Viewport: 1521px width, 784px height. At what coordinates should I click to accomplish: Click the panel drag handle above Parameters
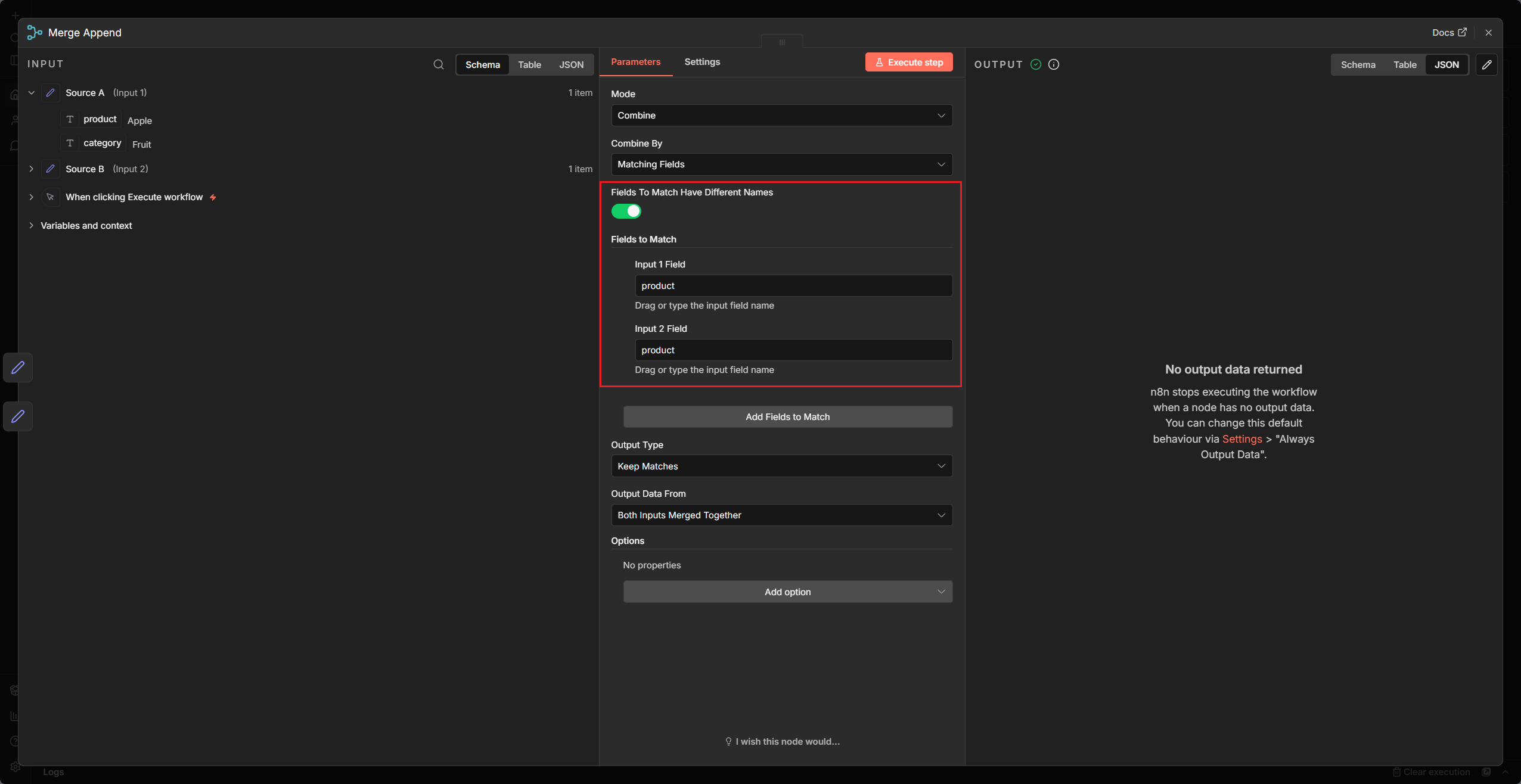781,42
